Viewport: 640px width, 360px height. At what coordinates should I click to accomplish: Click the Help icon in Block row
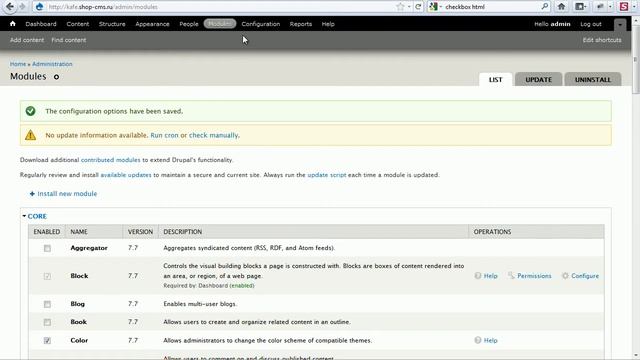pyautogui.click(x=478, y=276)
